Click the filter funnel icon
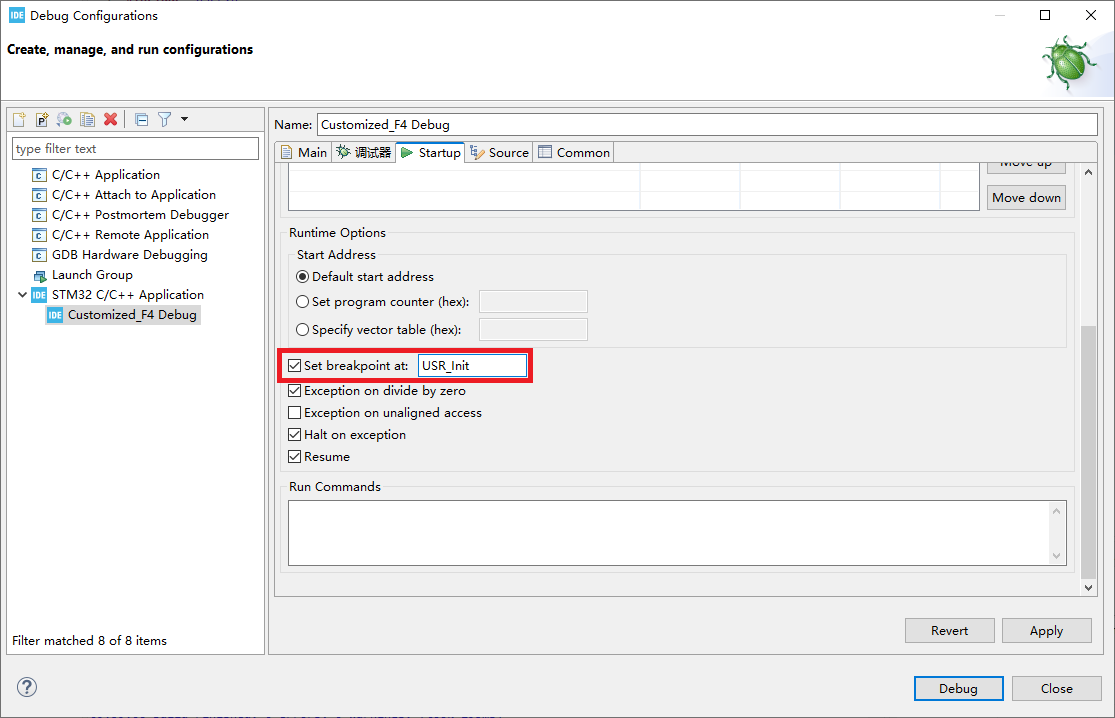Viewport: 1115px width, 718px height. coord(164,120)
